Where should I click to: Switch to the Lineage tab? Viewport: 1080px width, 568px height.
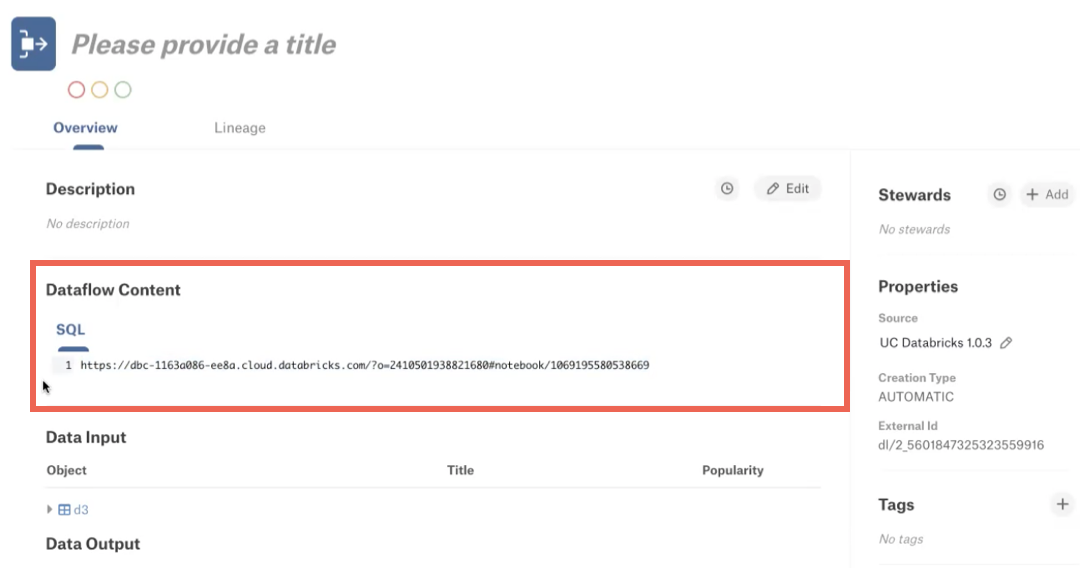pos(240,127)
